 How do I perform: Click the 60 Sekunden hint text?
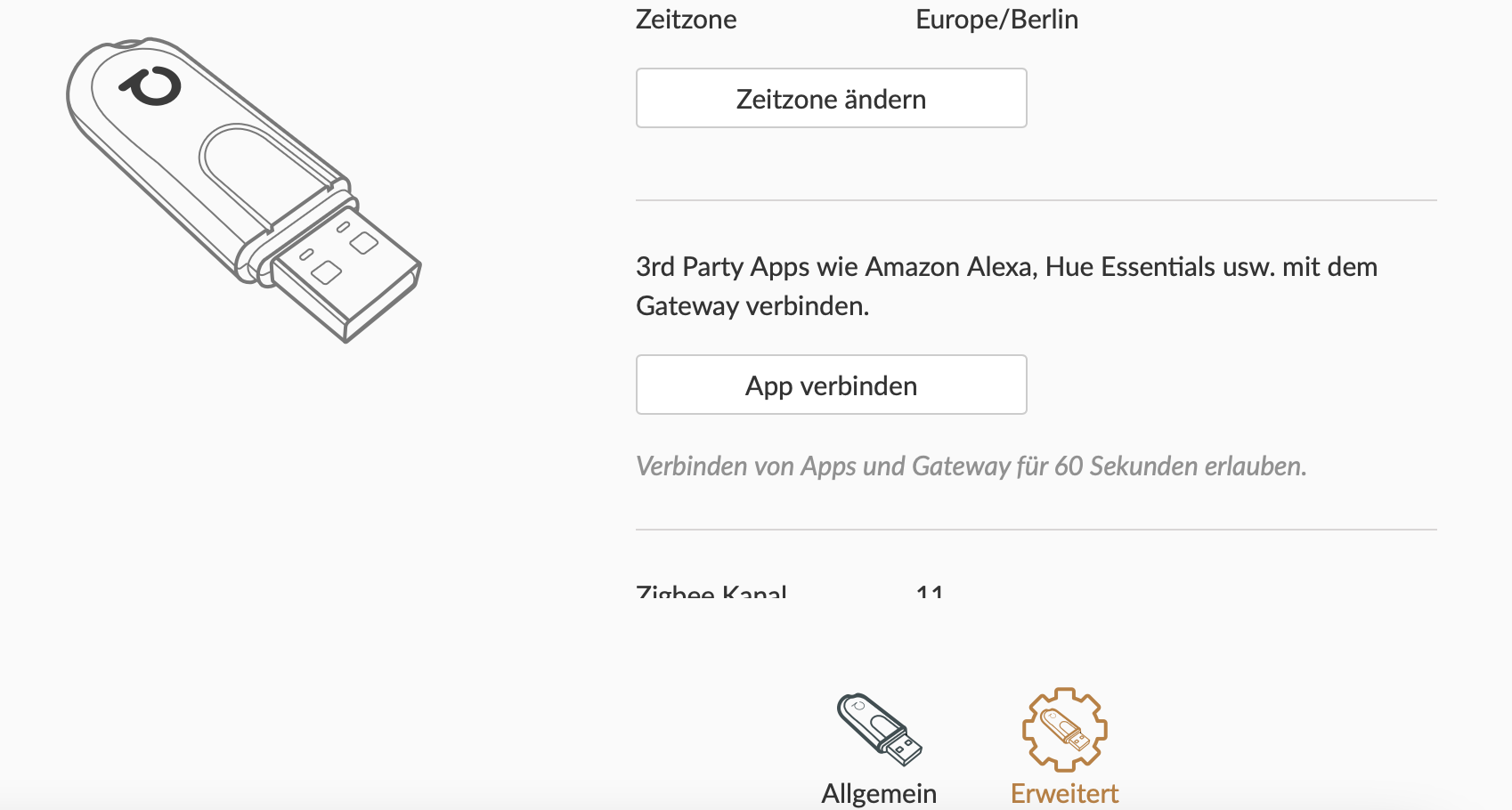pyautogui.click(x=971, y=465)
